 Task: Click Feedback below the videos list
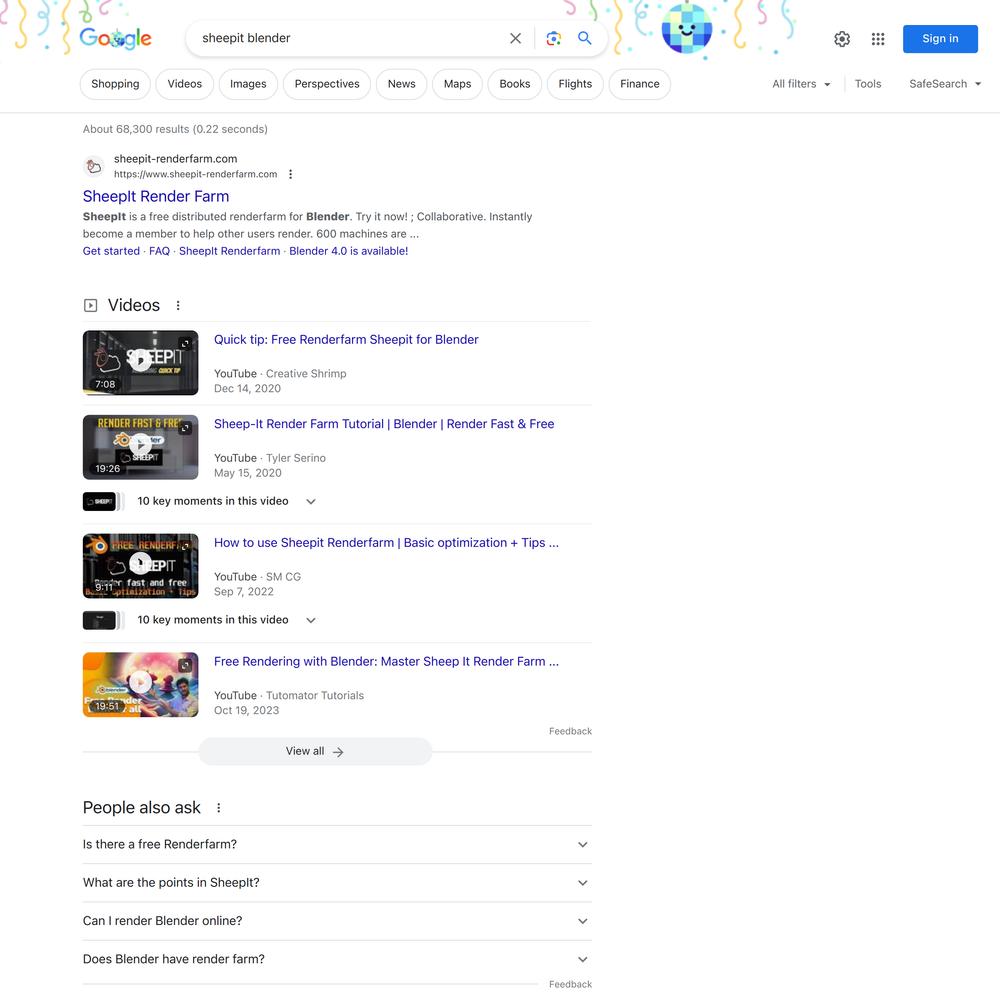(x=570, y=732)
